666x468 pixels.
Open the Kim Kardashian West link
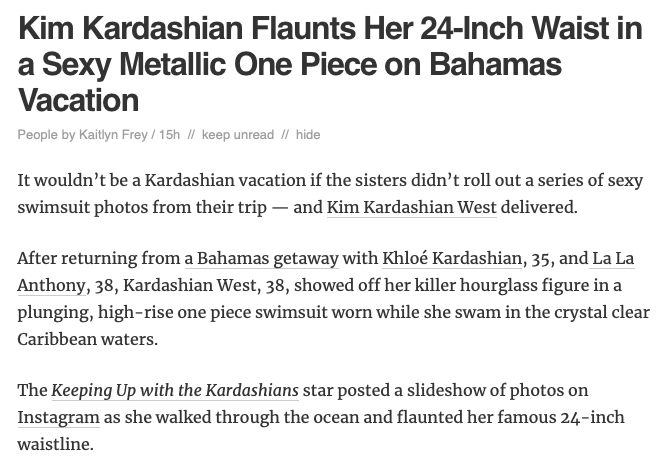[412, 207]
